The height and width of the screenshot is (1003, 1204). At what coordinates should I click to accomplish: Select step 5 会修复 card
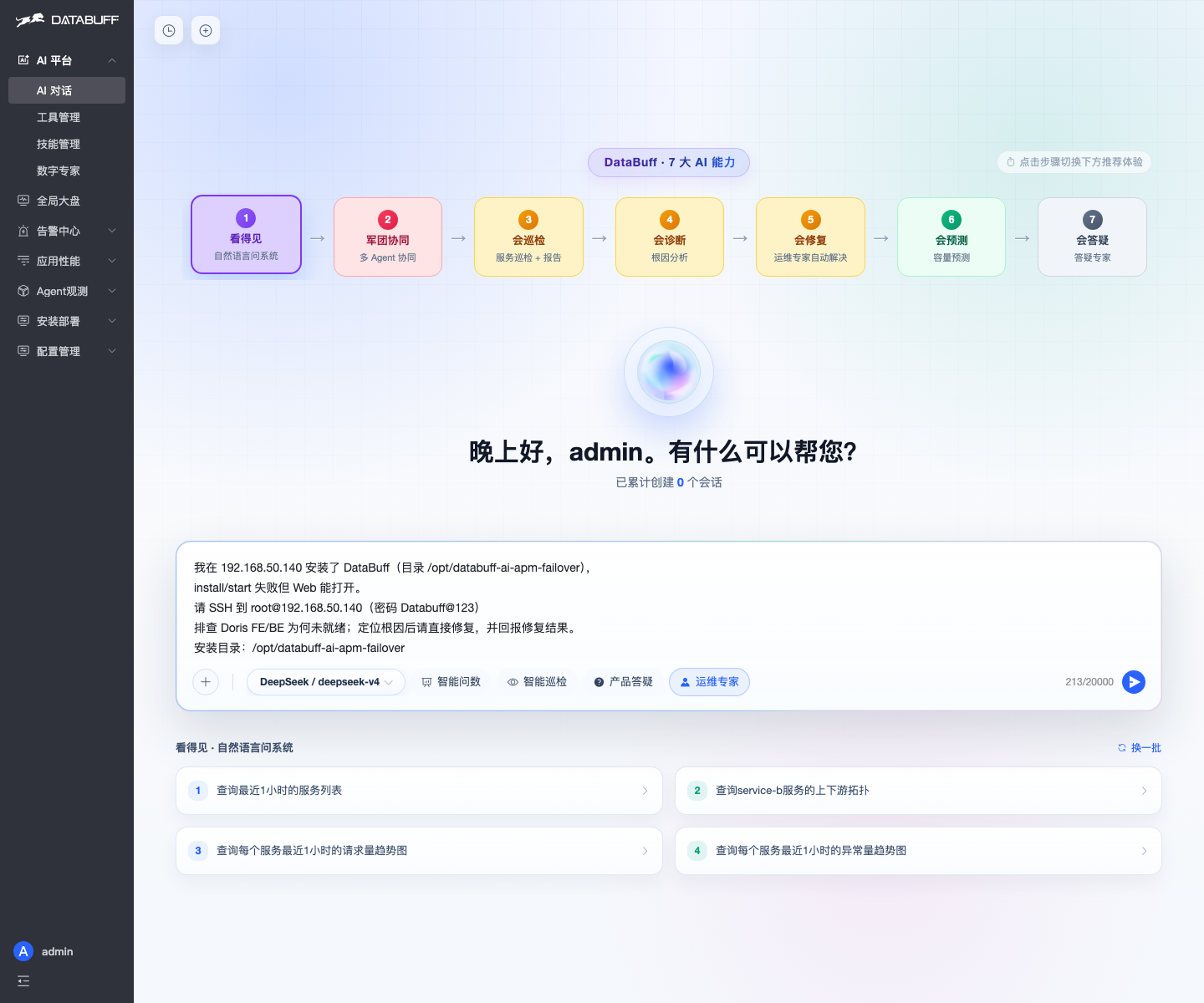(x=810, y=237)
